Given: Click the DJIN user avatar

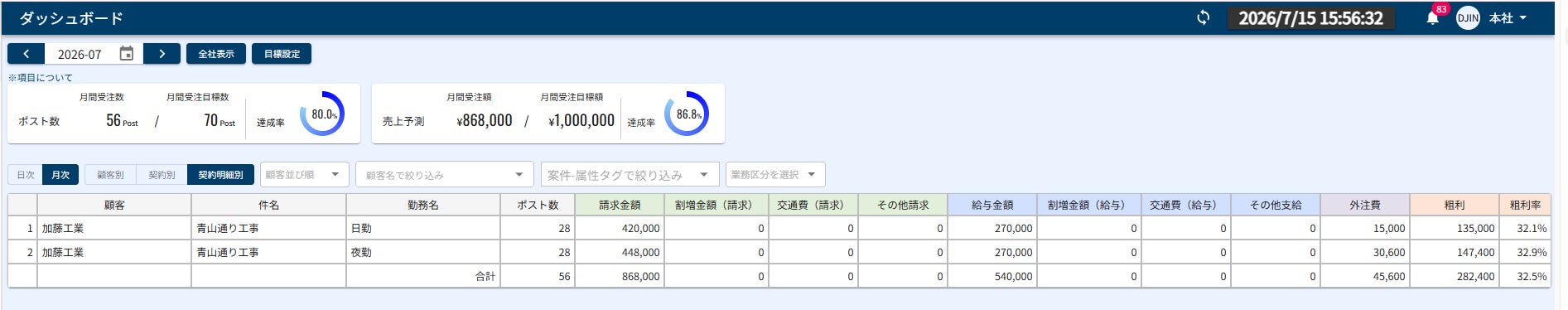Looking at the screenshot, I should click(1468, 17).
